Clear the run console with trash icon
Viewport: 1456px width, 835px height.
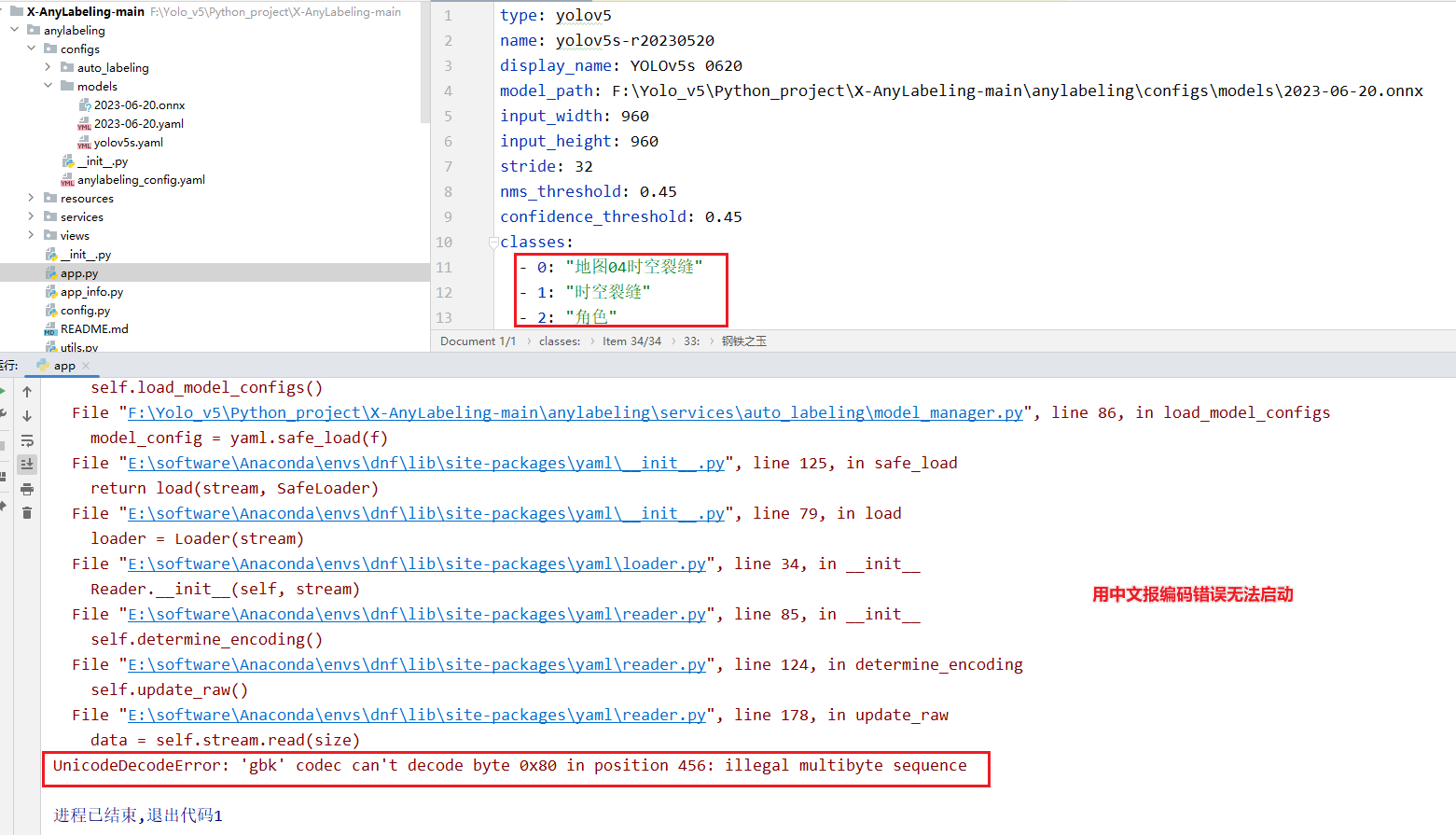(x=26, y=514)
